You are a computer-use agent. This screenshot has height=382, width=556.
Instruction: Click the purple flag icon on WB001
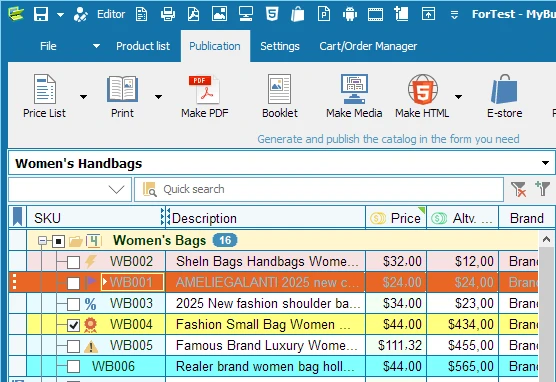point(90,282)
